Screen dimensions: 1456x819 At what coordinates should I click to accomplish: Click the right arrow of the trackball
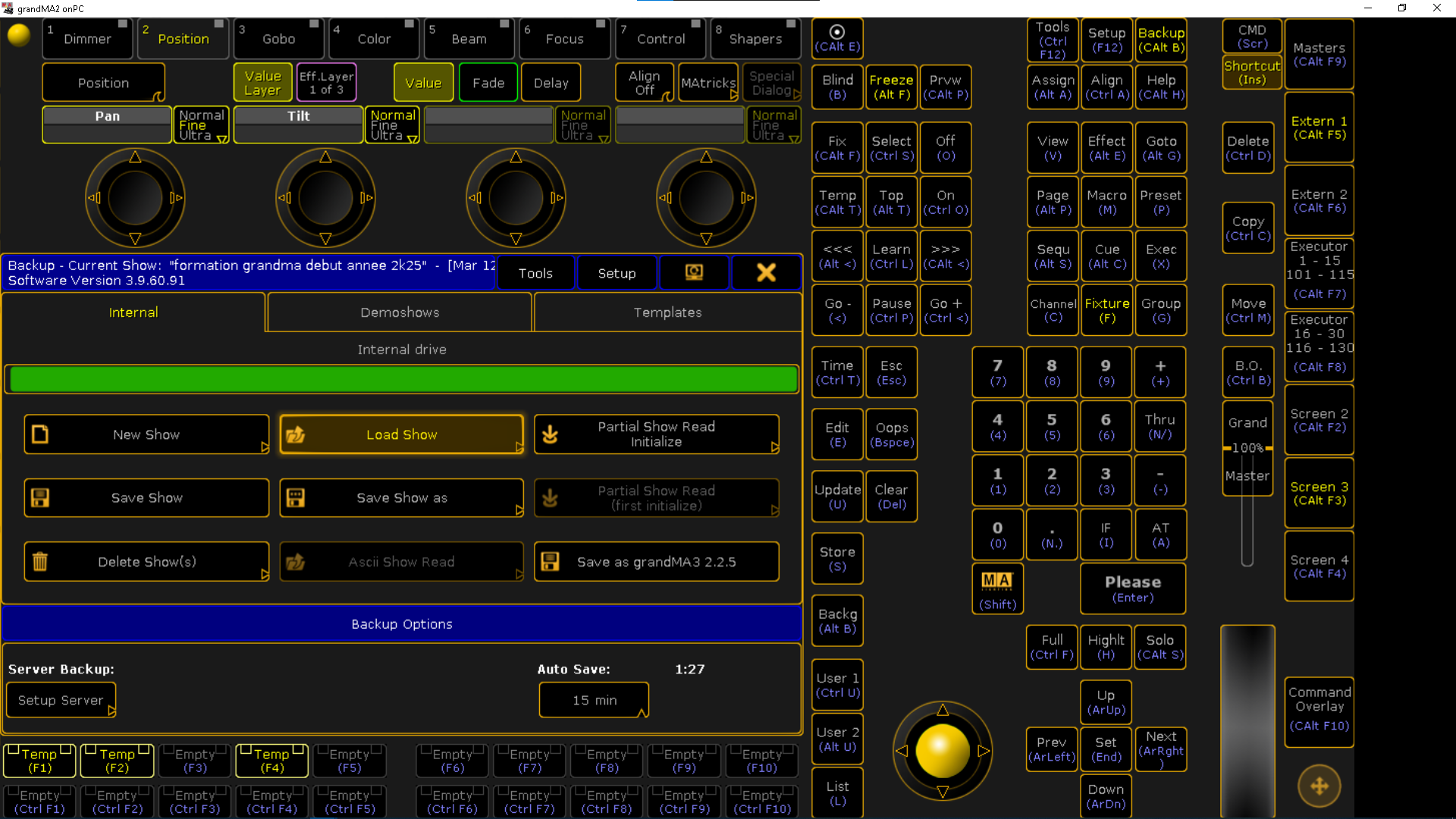point(984,751)
